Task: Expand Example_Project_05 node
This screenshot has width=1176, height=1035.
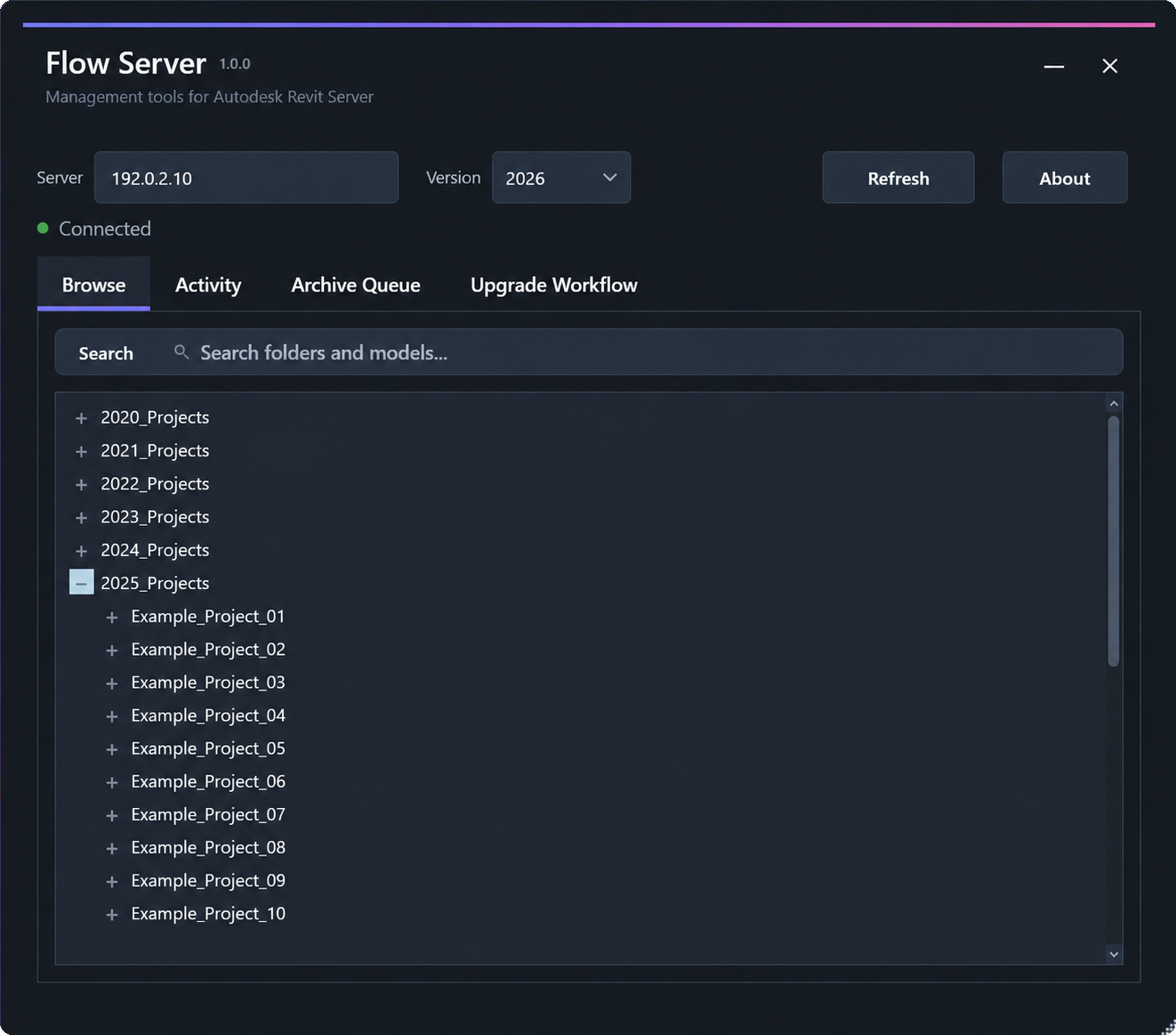Action: [112, 749]
